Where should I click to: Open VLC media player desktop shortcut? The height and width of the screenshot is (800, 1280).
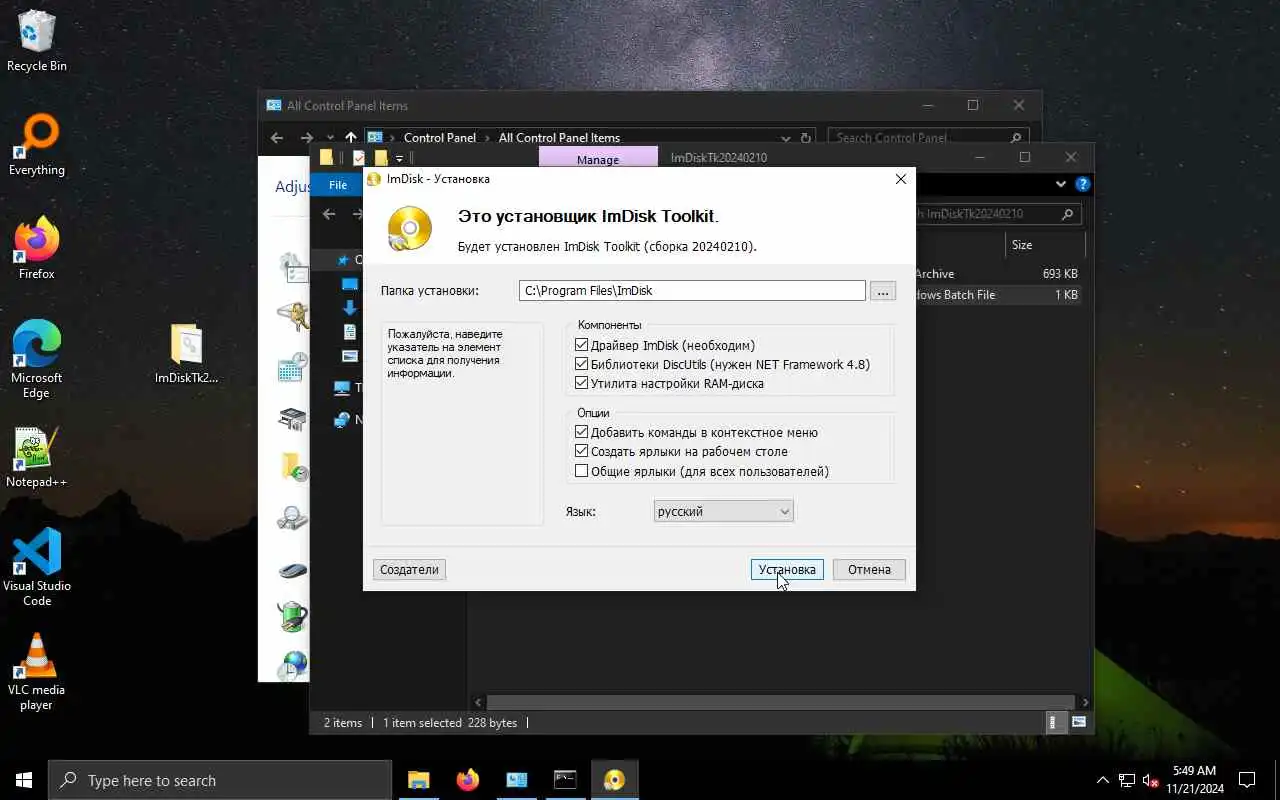37,672
